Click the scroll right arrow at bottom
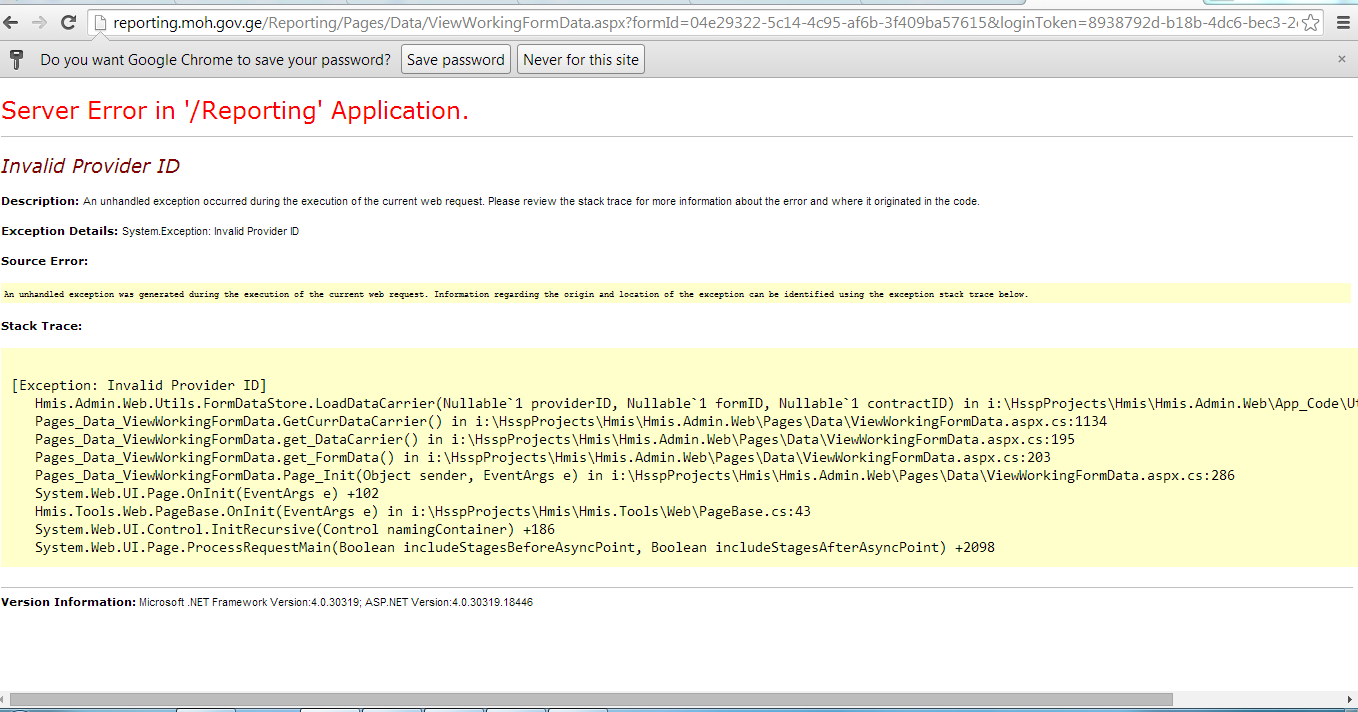 1350,699
